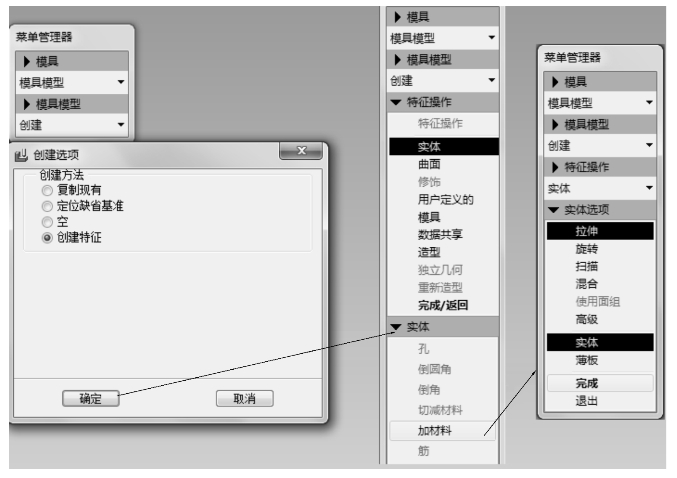Expand the 模具 header in right menu manager
The height and width of the screenshot is (478, 677).
click(601, 82)
